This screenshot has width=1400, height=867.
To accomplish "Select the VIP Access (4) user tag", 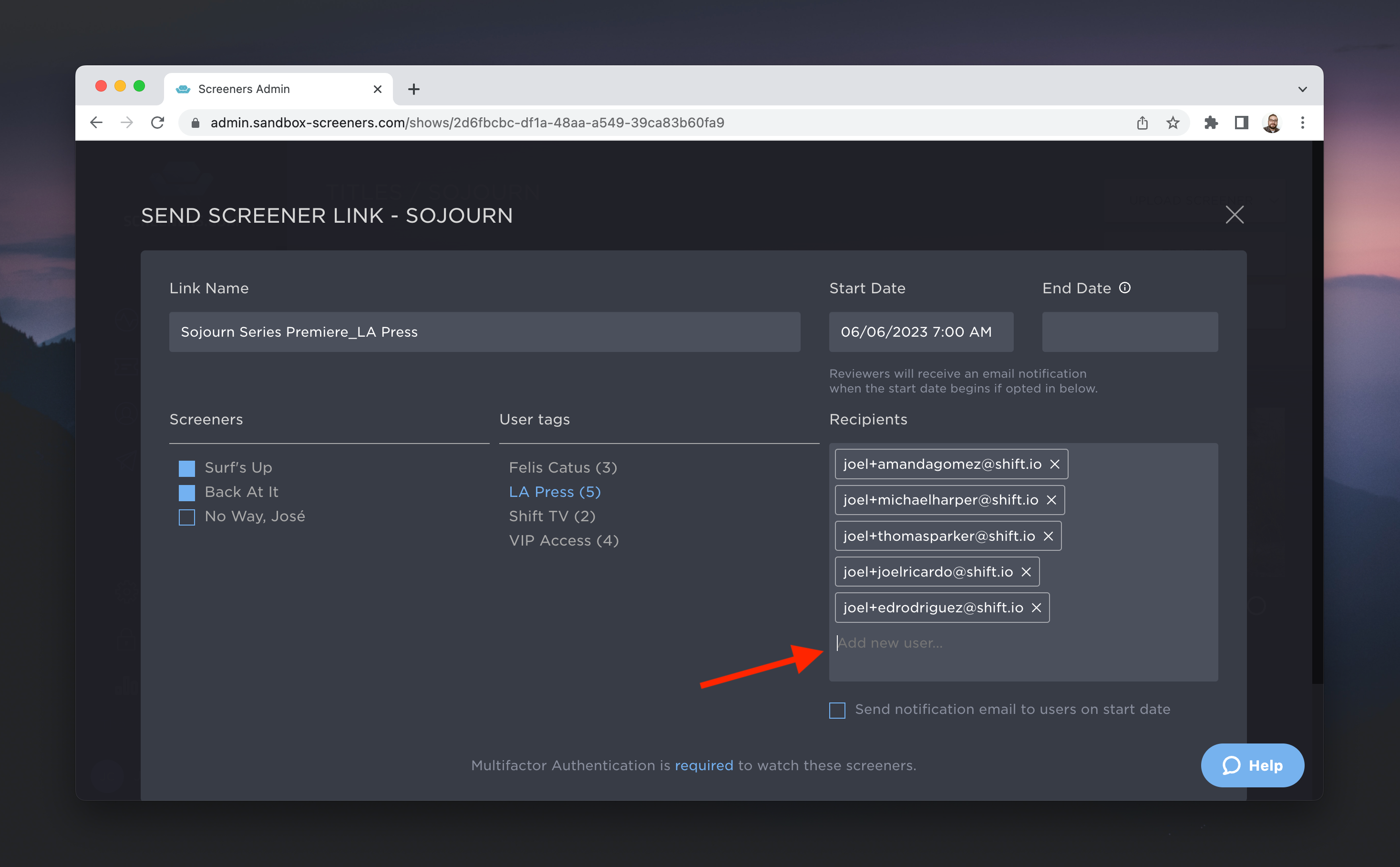I will click(564, 541).
